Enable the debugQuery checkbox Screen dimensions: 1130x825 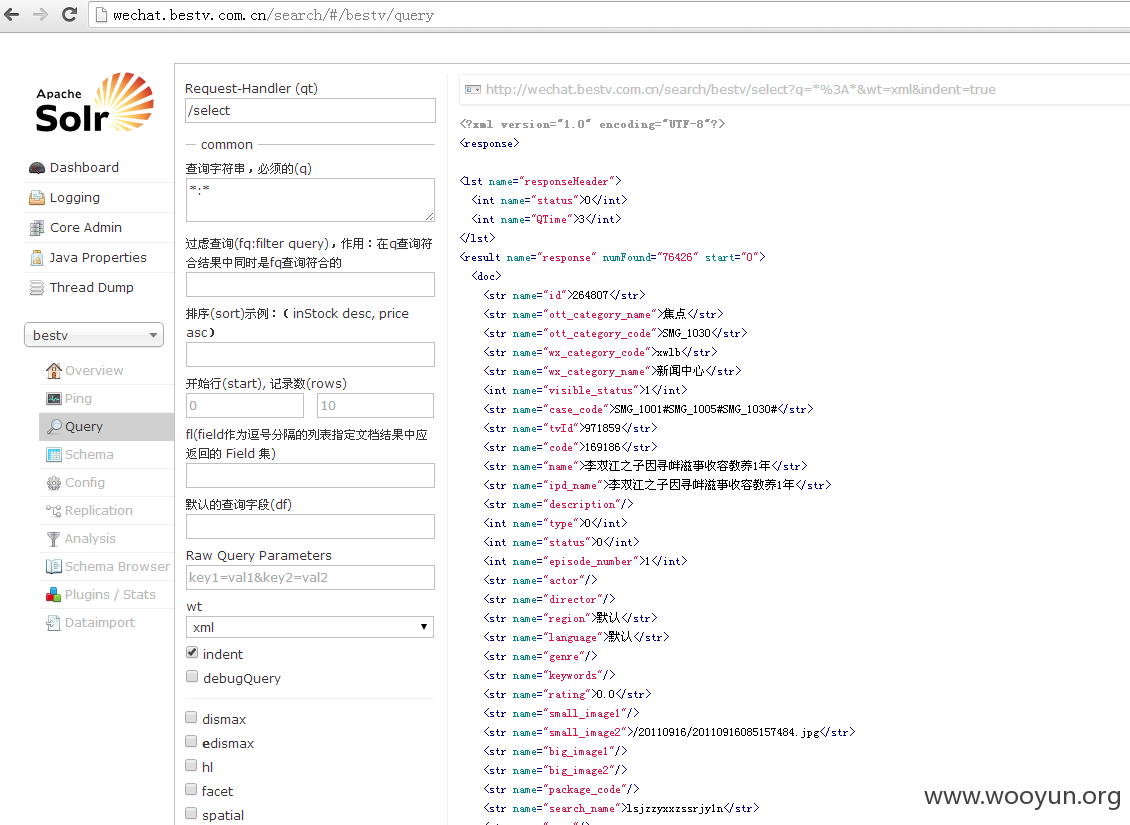[x=192, y=676]
